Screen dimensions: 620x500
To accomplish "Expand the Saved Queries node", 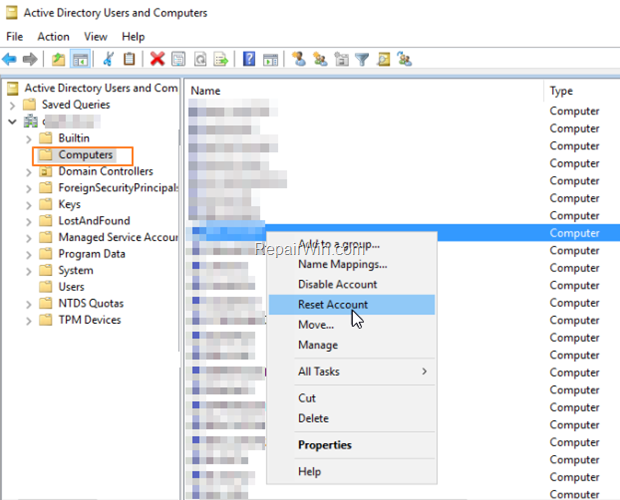I will [12, 105].
